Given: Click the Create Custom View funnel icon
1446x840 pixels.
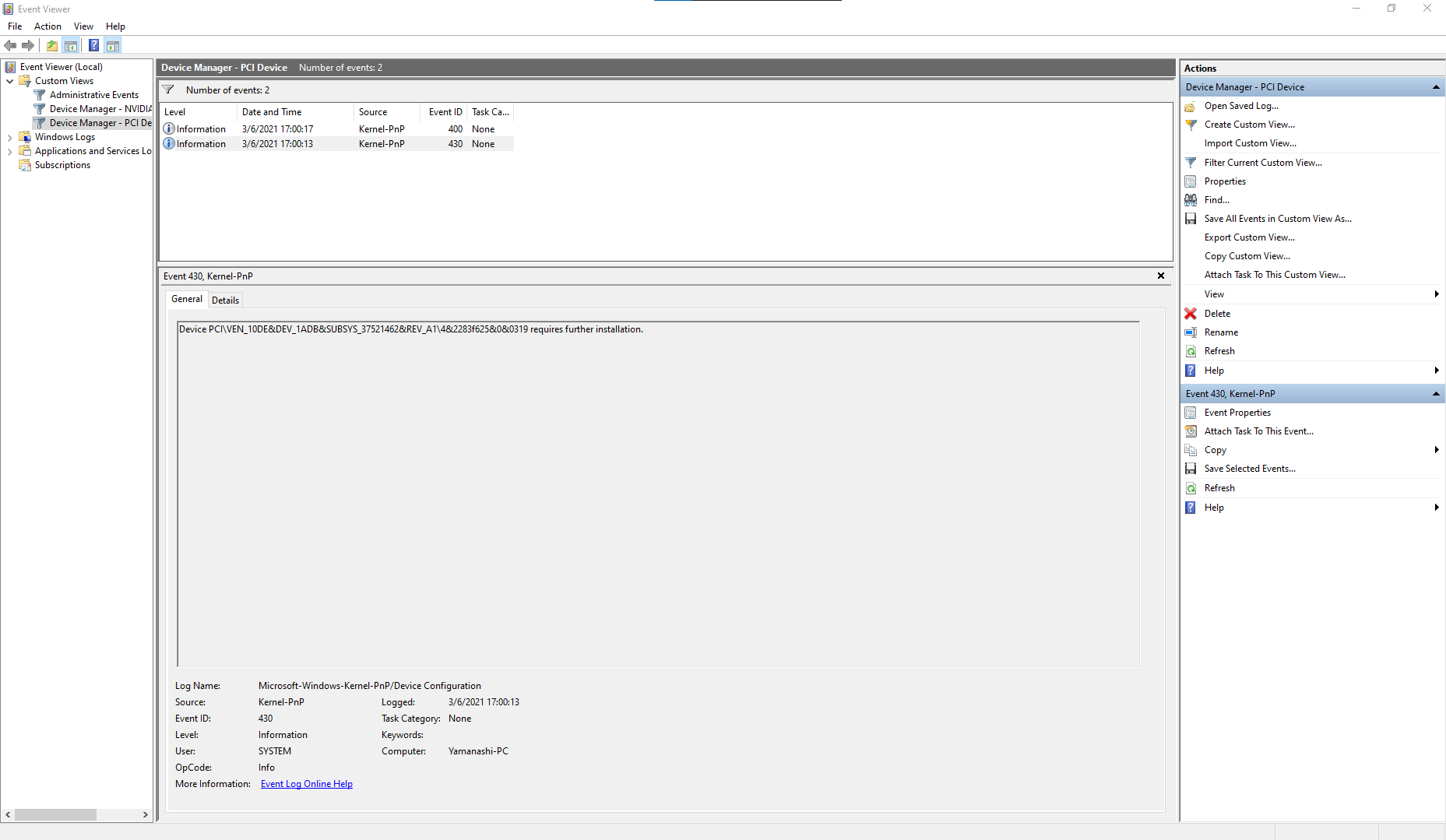Looking at the screenshot, I should click(x=1191, y=125).
